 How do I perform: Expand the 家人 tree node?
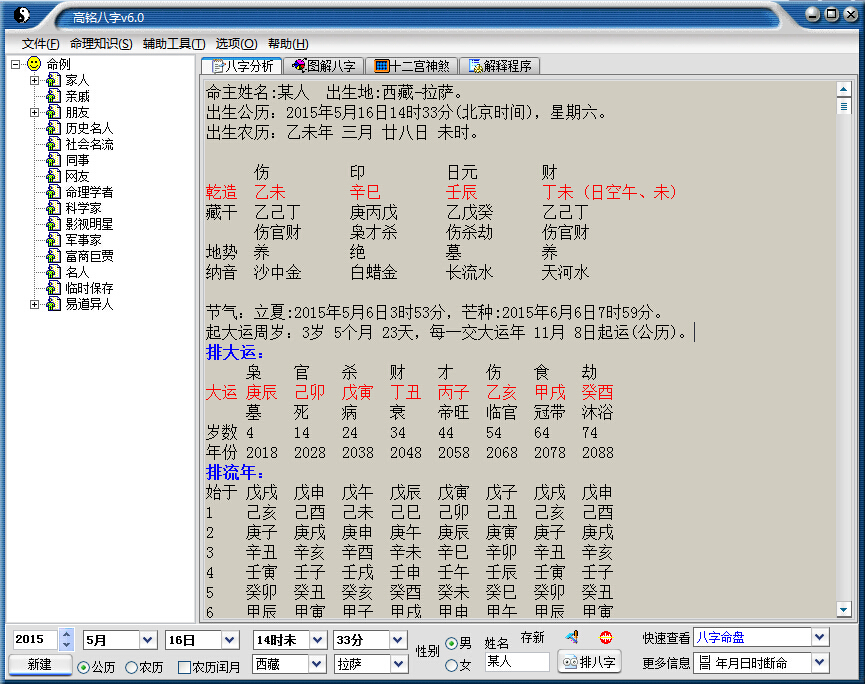point(34,81)
